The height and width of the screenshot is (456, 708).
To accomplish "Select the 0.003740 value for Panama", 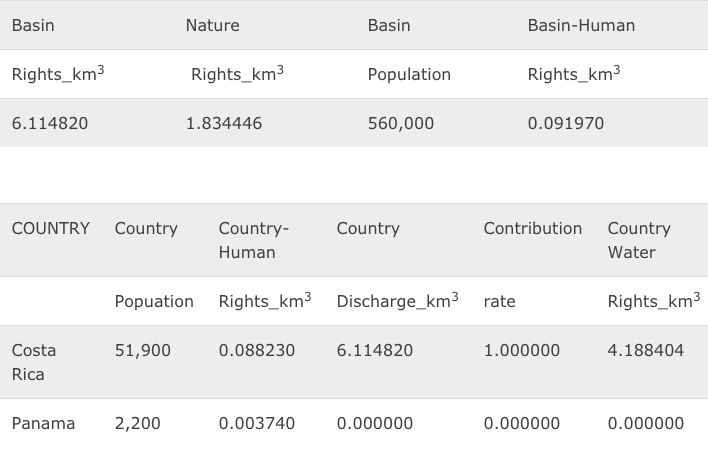I will click(x=257, y=423).
